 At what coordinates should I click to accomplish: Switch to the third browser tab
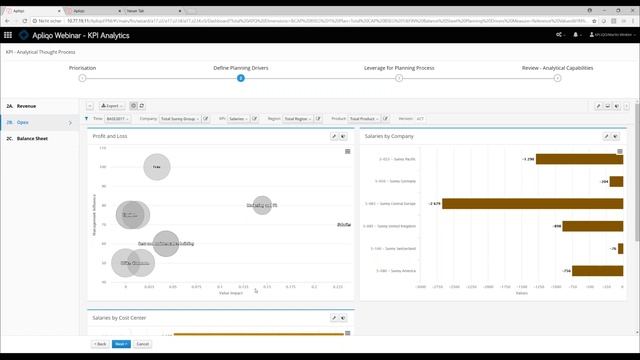154,11
